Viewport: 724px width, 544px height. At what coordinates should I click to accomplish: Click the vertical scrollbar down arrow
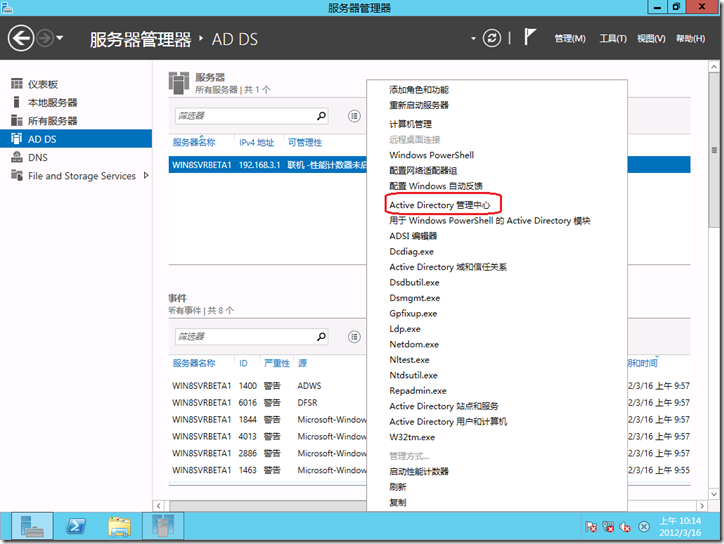tap(714, 494)
